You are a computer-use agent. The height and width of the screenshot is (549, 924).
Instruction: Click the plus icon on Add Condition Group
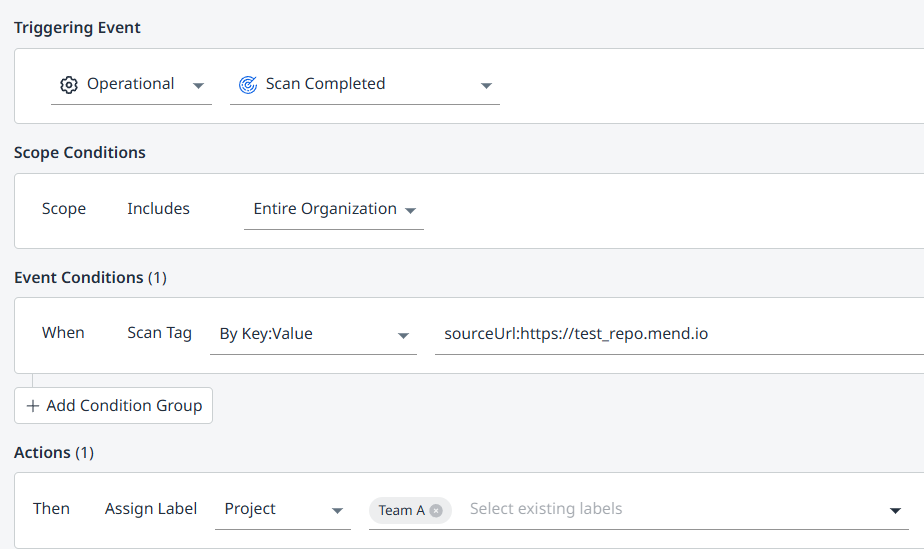click(33, 406)
